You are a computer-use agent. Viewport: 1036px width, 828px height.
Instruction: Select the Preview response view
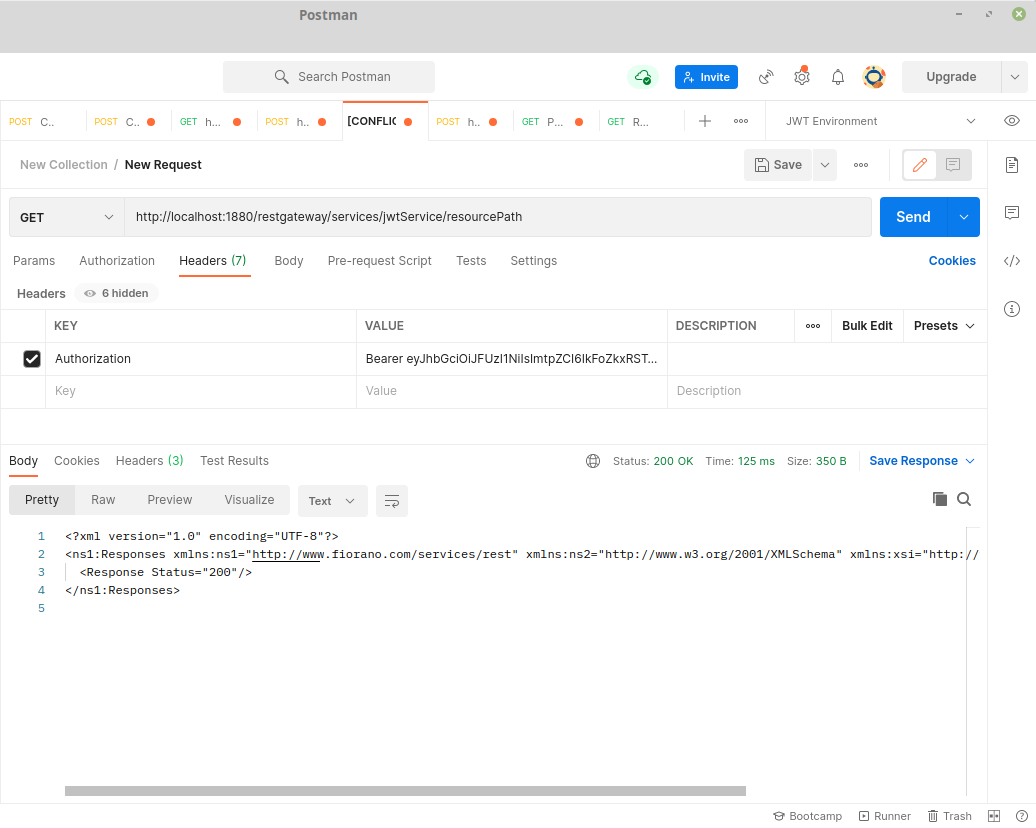point(170,500)
